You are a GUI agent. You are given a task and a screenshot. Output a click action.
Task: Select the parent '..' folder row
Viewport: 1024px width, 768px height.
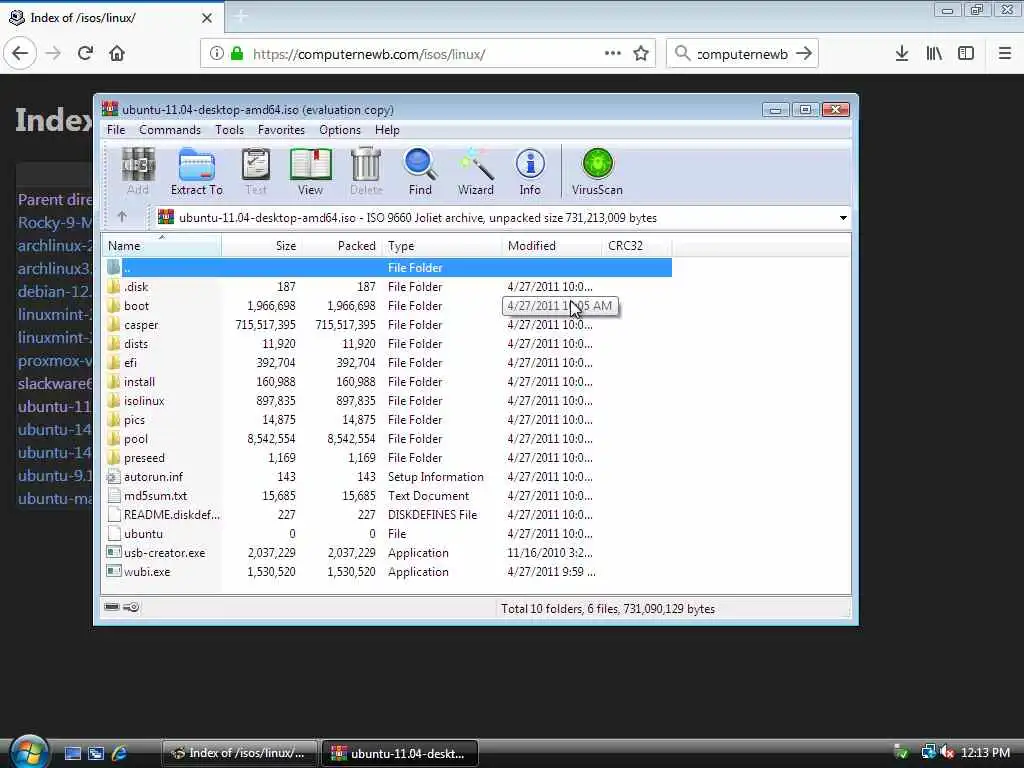pos(387,268)
